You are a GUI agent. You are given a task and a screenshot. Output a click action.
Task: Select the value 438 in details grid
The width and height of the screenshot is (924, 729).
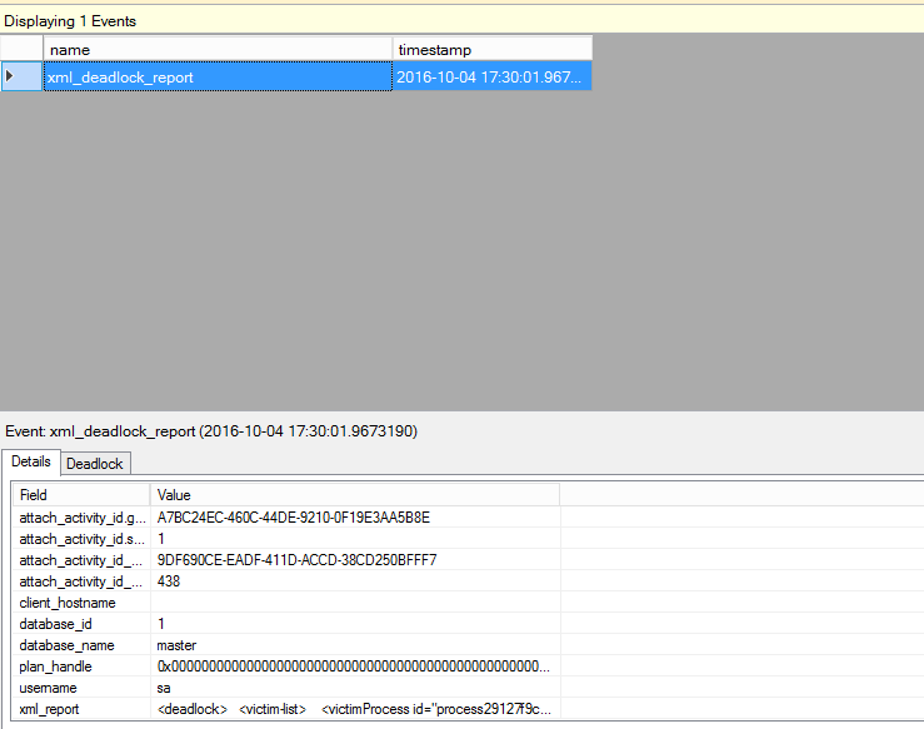169,581
